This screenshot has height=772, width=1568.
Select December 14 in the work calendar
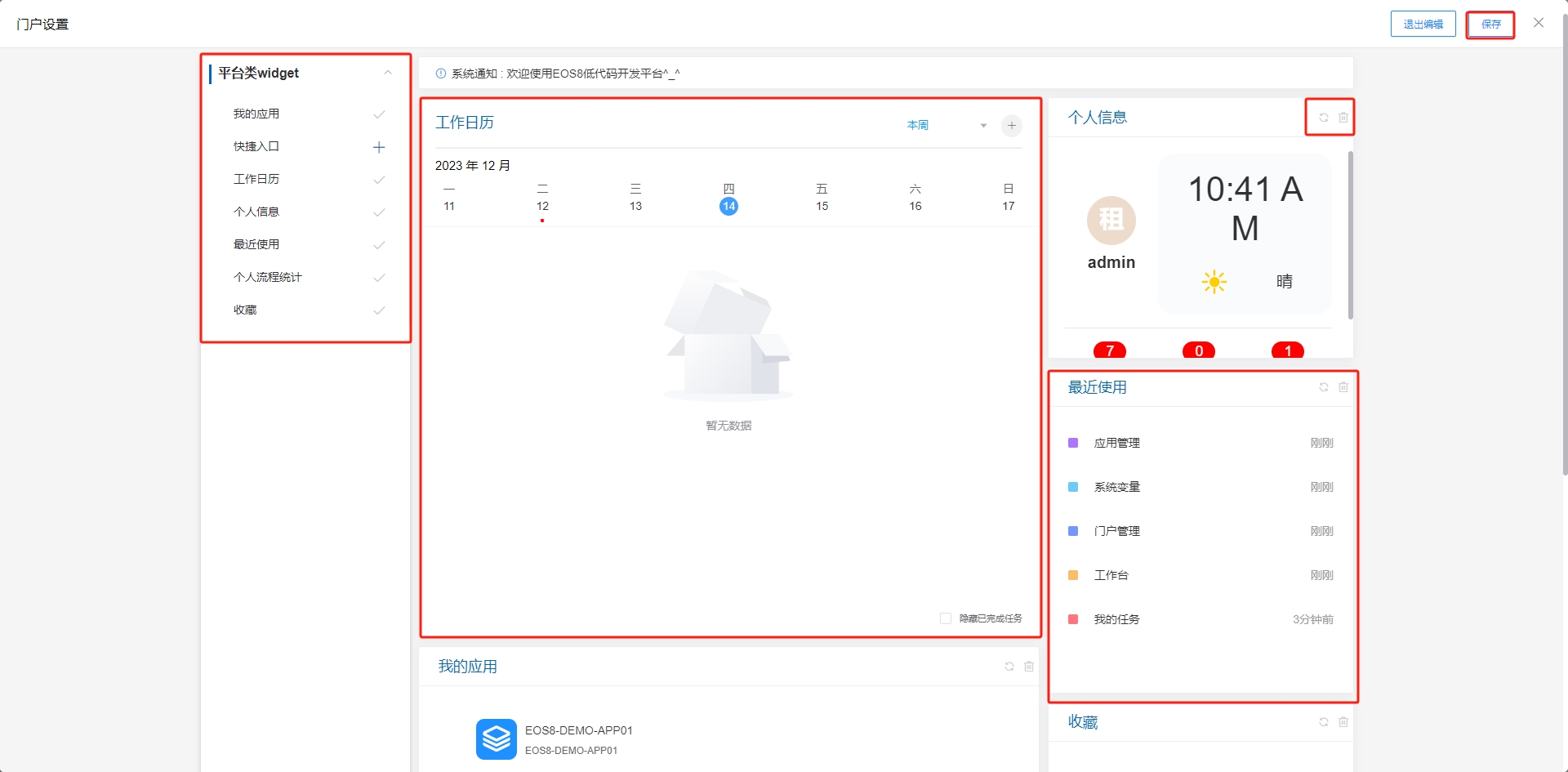[728, 206]
